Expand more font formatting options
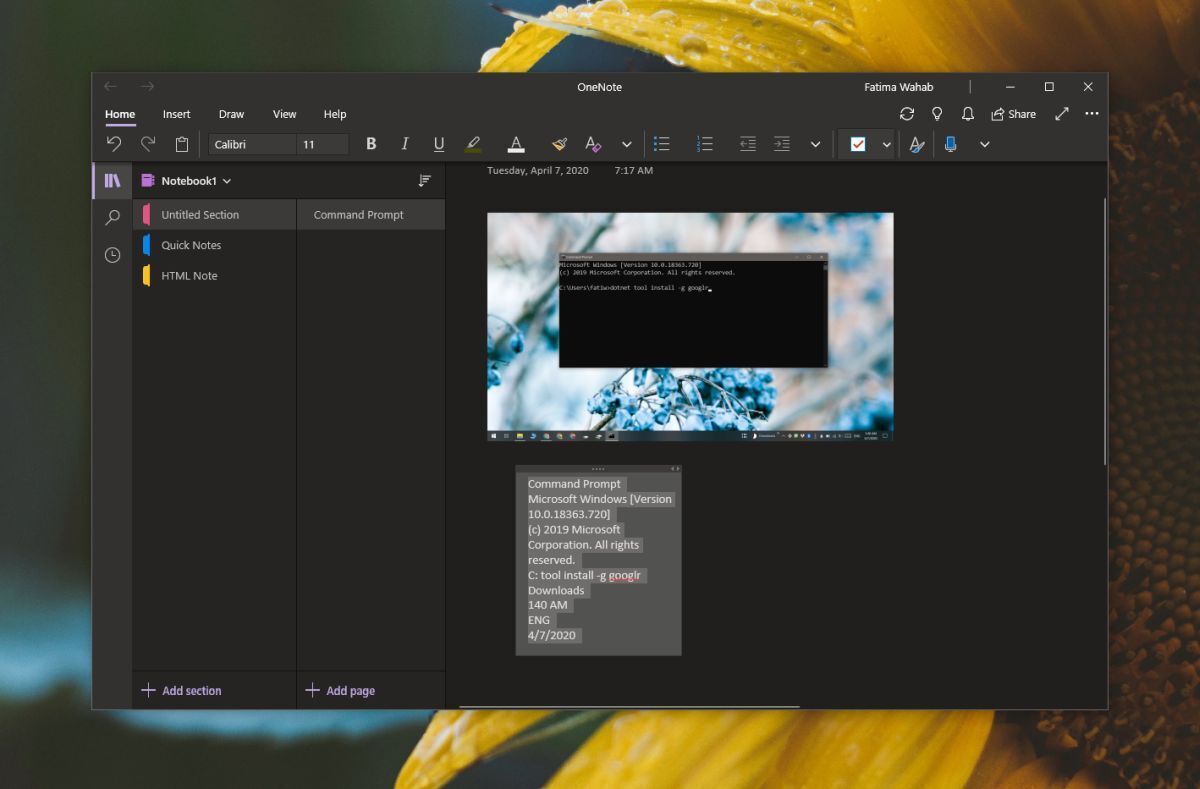 click(x=627, y=144)
